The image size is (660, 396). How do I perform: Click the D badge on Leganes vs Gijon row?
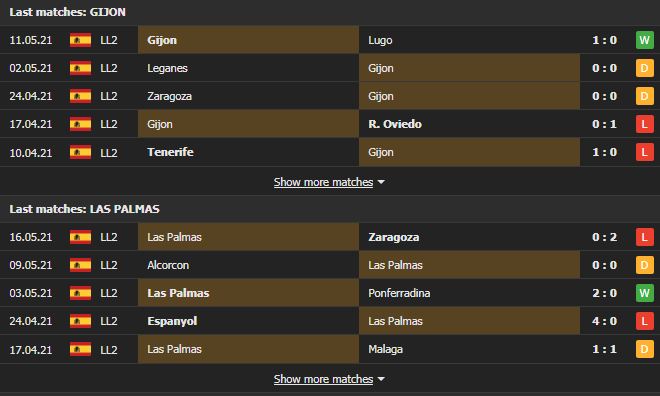pyautogui.click(x=644, y=68)
